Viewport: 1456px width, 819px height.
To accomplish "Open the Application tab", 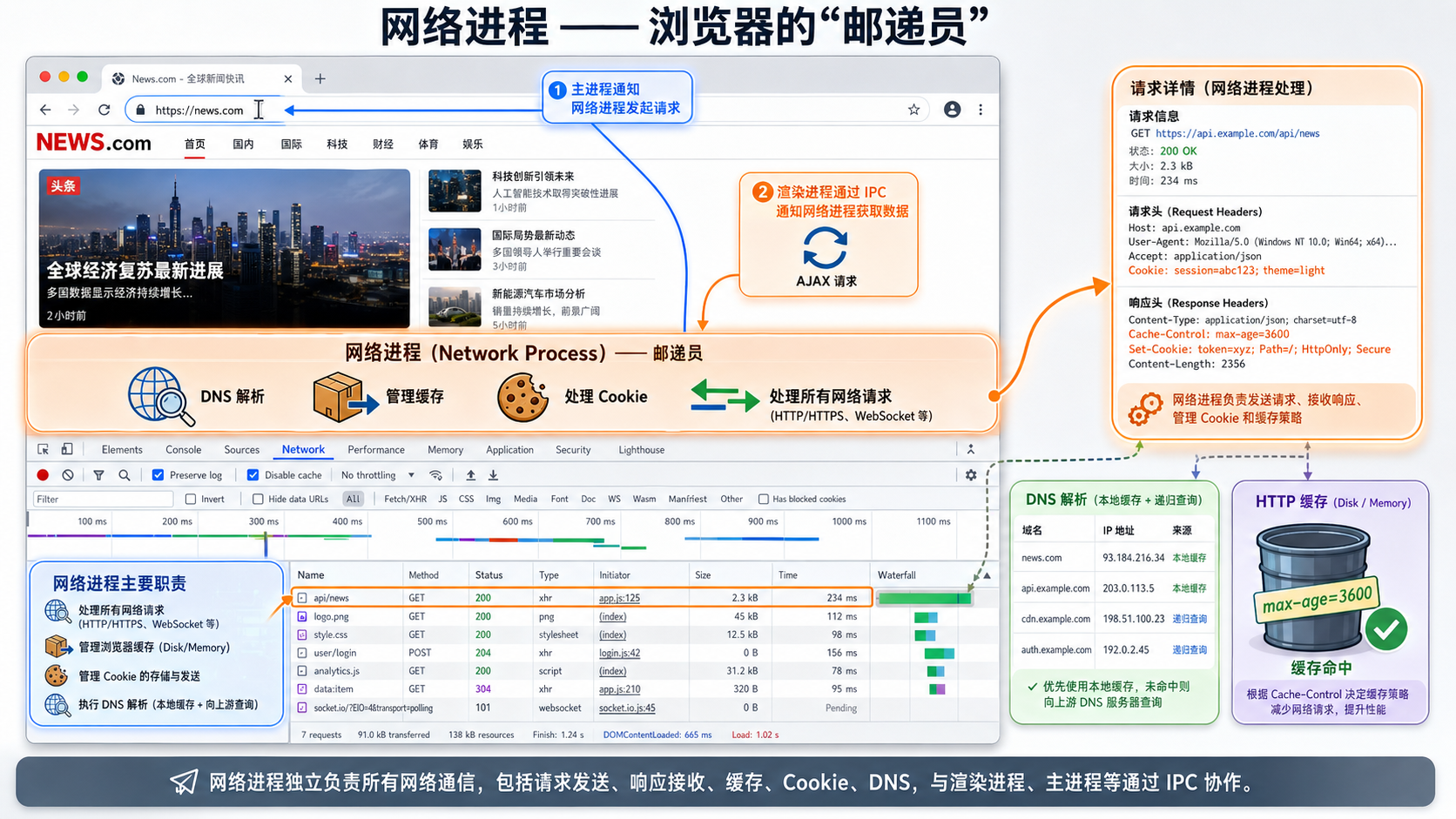I will point(509,450).
